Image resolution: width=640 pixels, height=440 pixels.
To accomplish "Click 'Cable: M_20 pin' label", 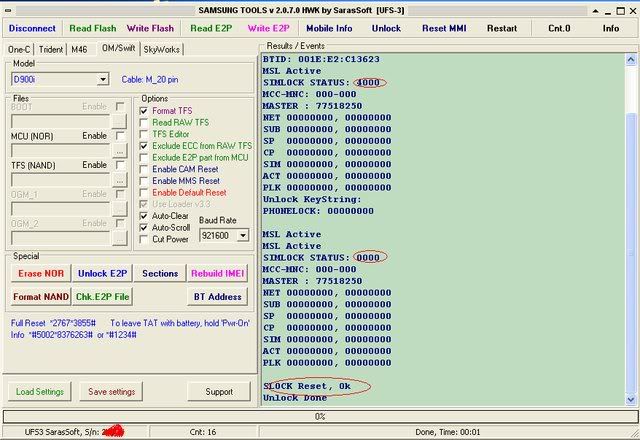I will coord(150,80).
